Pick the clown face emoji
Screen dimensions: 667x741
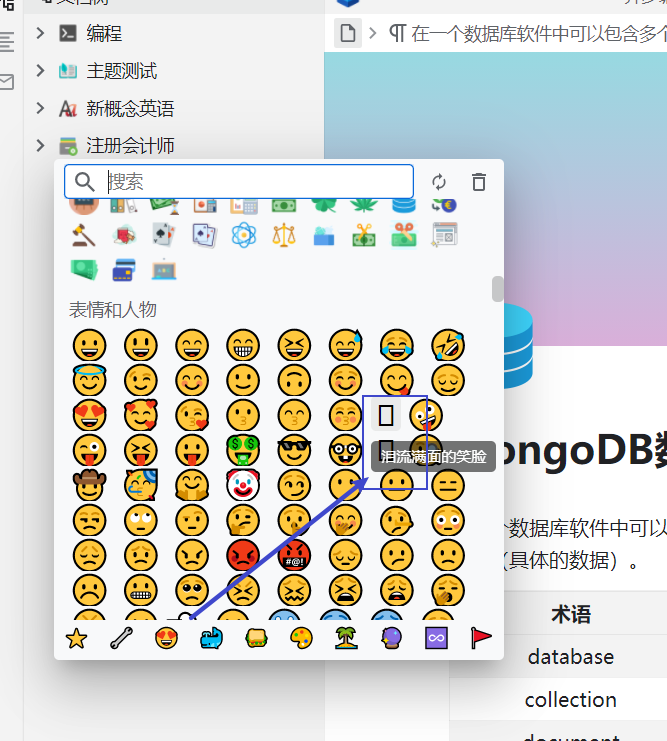243,485
